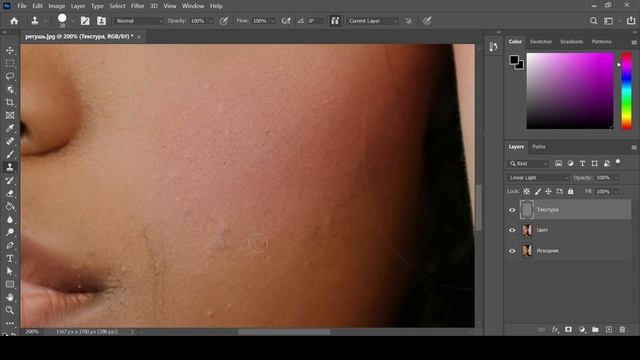The image size is (640, 360).
Task: Select the Rectangular Marquee tool
Action: 10,63
